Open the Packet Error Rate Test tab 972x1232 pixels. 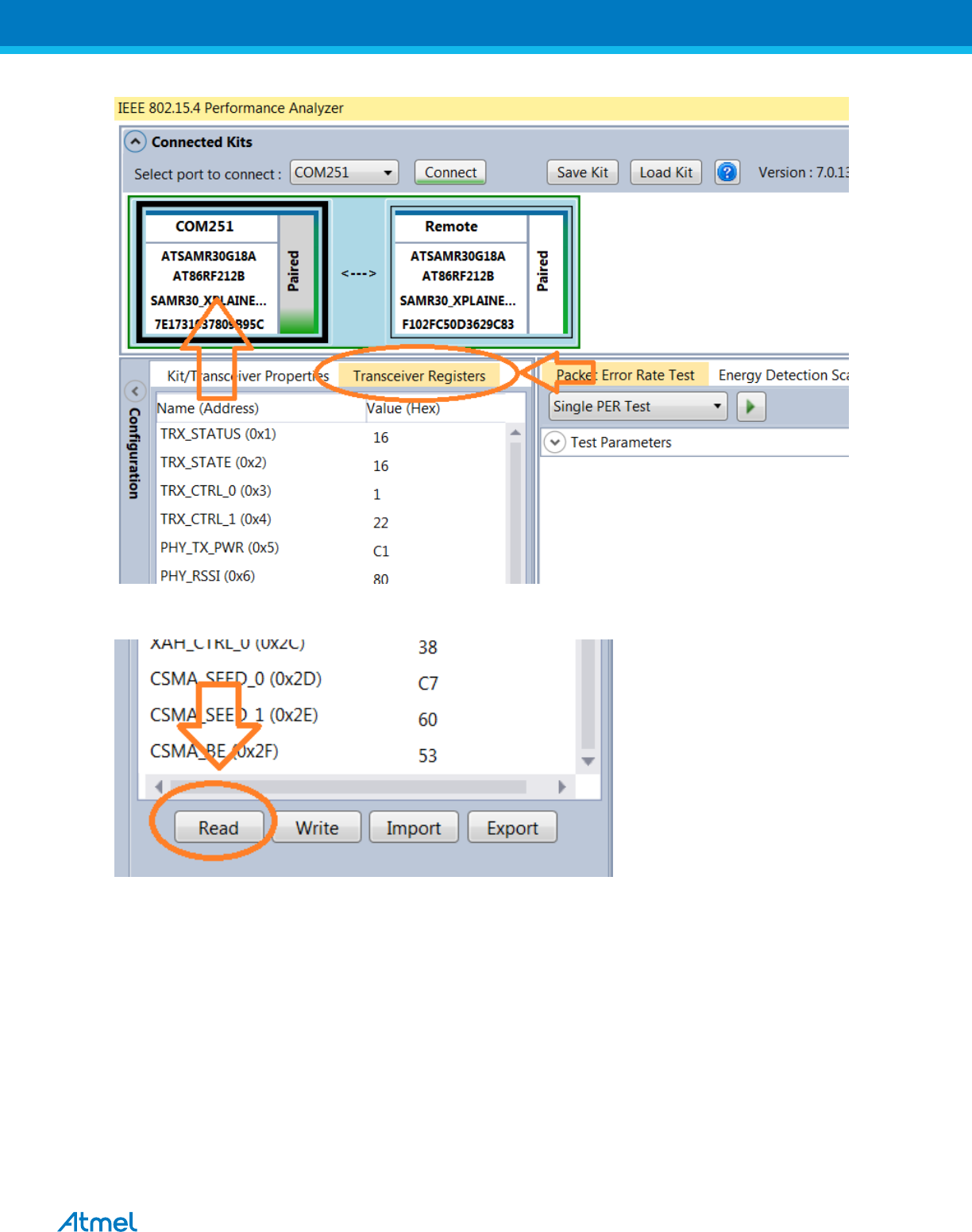tap(625, 375)
